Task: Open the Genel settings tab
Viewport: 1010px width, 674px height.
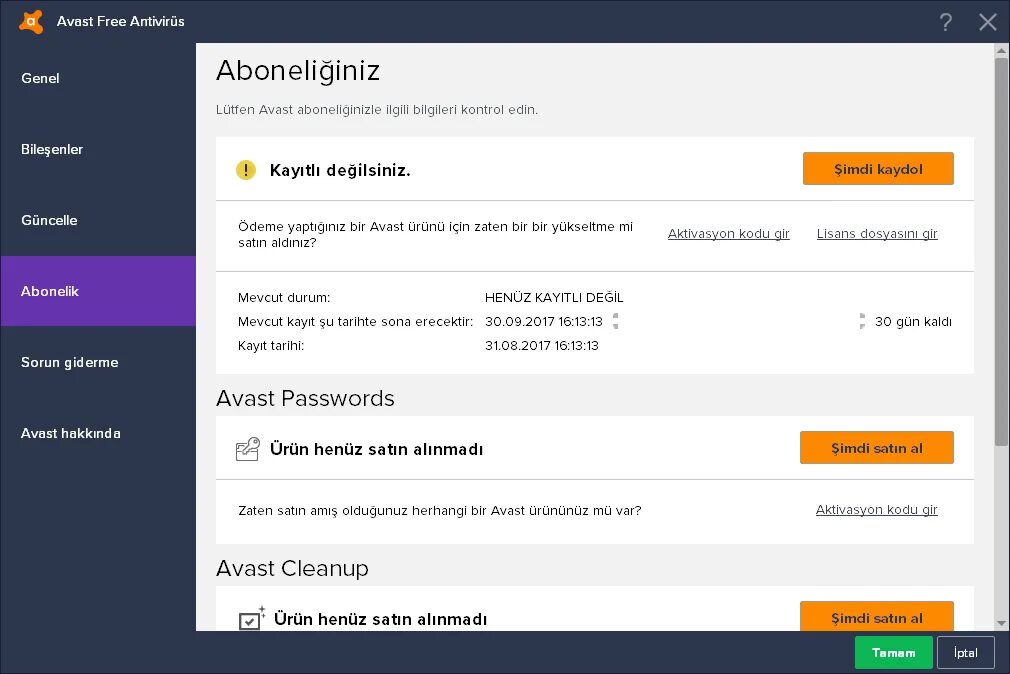Action: tap(41, 78)
